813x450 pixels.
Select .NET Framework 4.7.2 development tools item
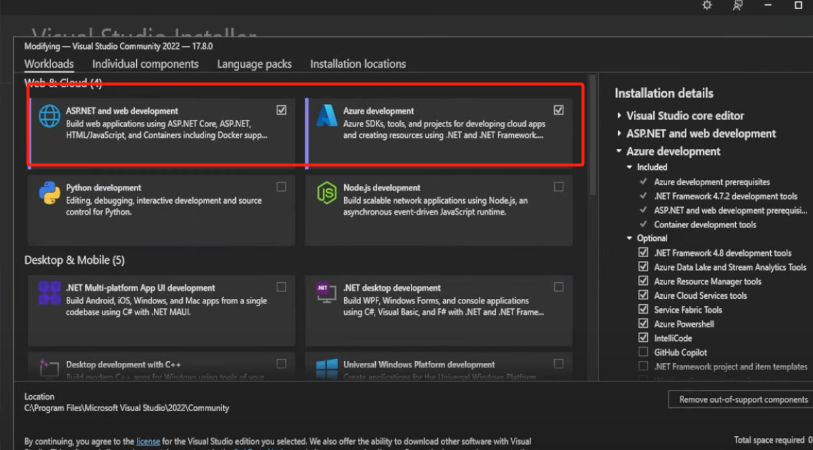click(725, 196)
